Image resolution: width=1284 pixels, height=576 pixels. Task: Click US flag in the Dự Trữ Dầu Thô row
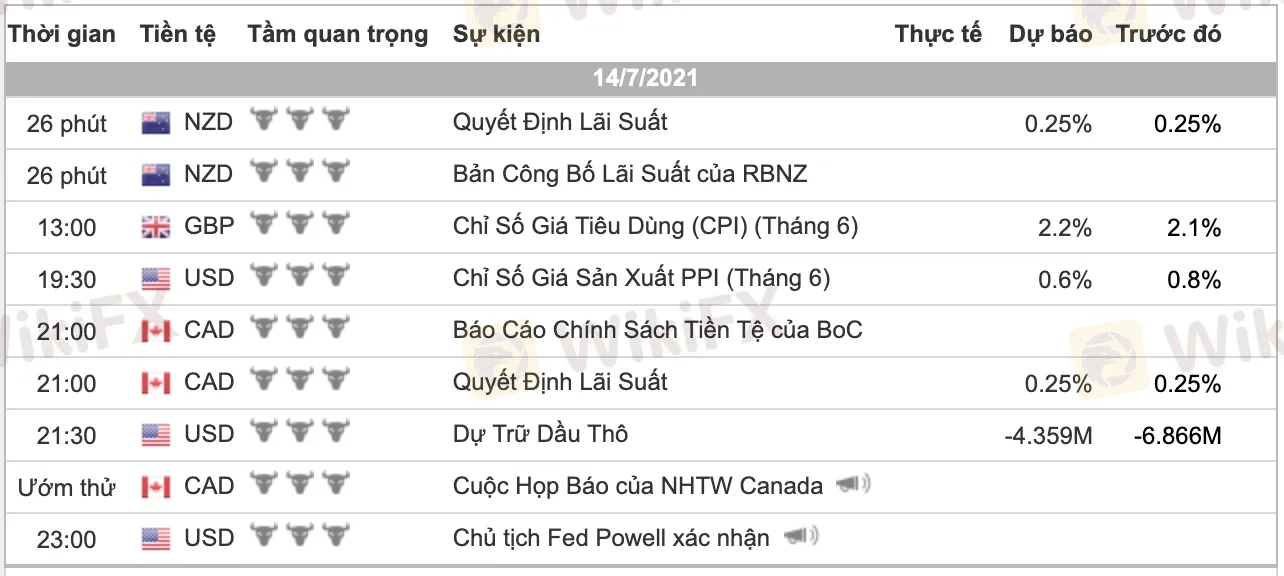point(156,435)
